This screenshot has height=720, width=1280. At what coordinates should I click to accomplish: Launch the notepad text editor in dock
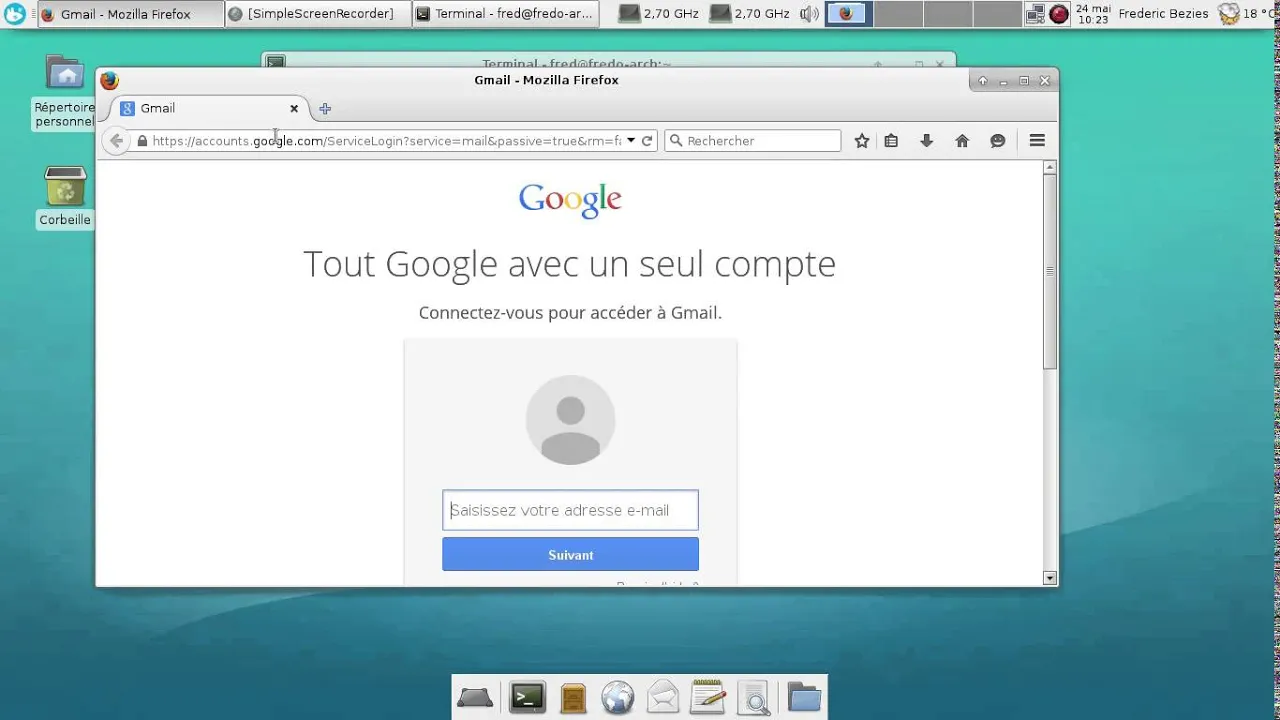tap(708, 697)
